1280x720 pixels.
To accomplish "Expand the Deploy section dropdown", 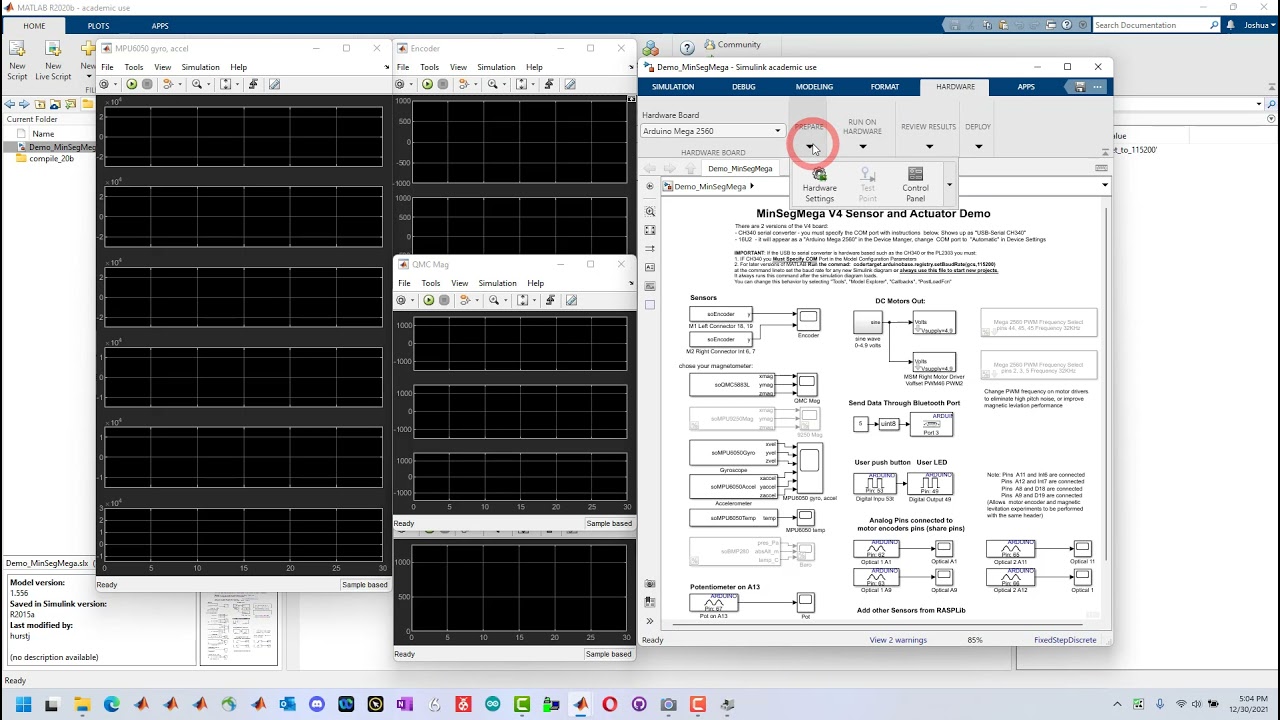I will [978, 147].
